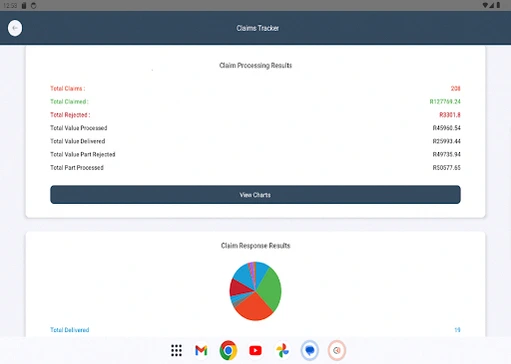Open the Messages app in dock

[310, 350]
